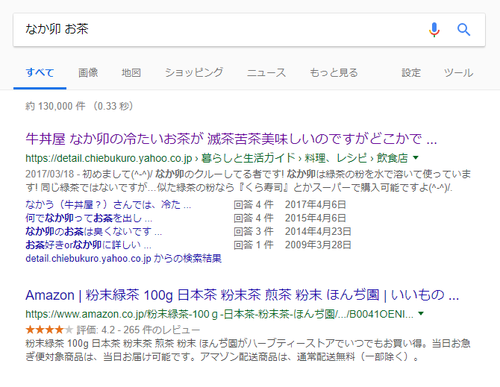
Task: Open the sitelink 何でなか卯ってお茶を出し
Action: point(89,218)
